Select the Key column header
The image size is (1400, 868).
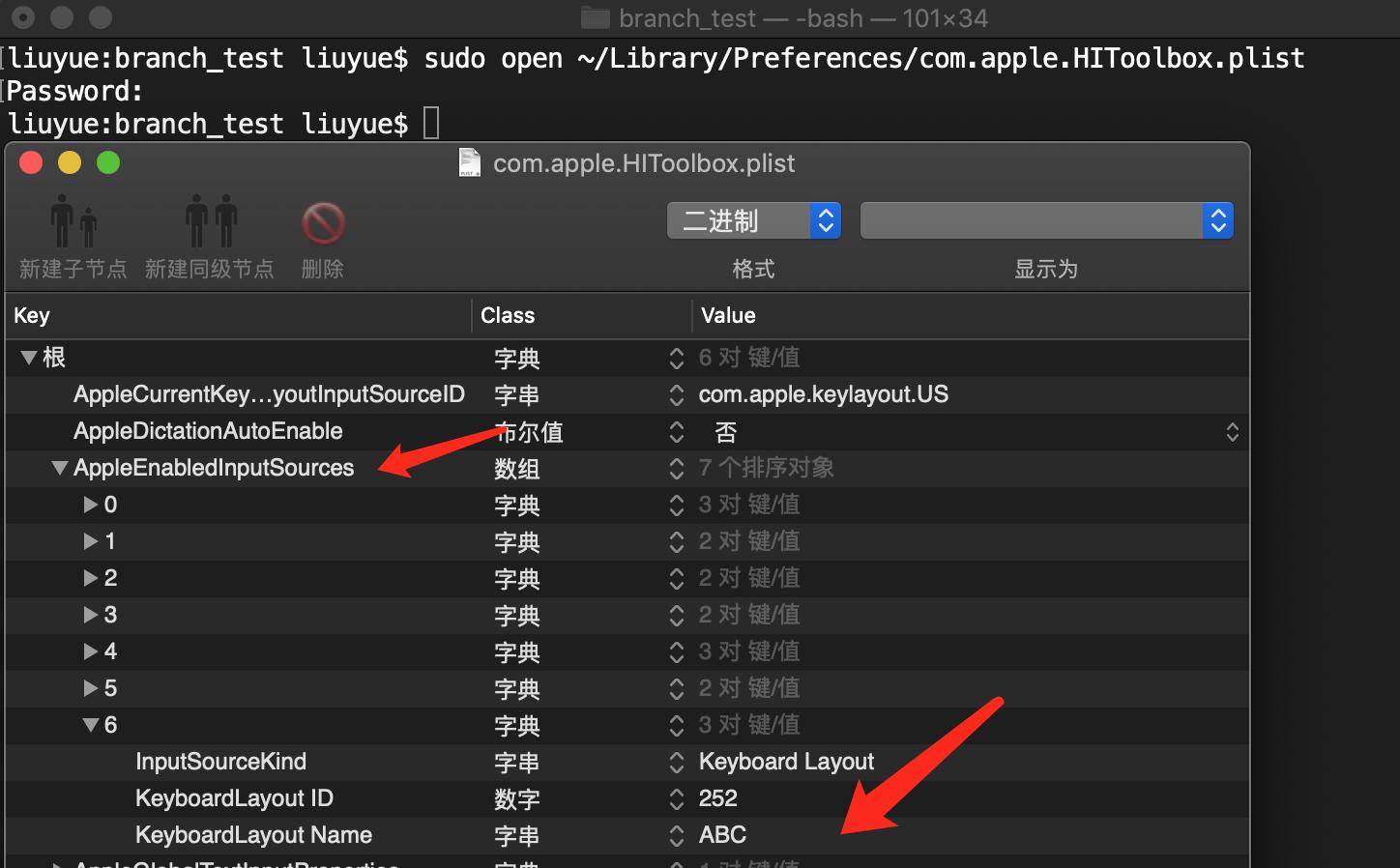[31, 315]
